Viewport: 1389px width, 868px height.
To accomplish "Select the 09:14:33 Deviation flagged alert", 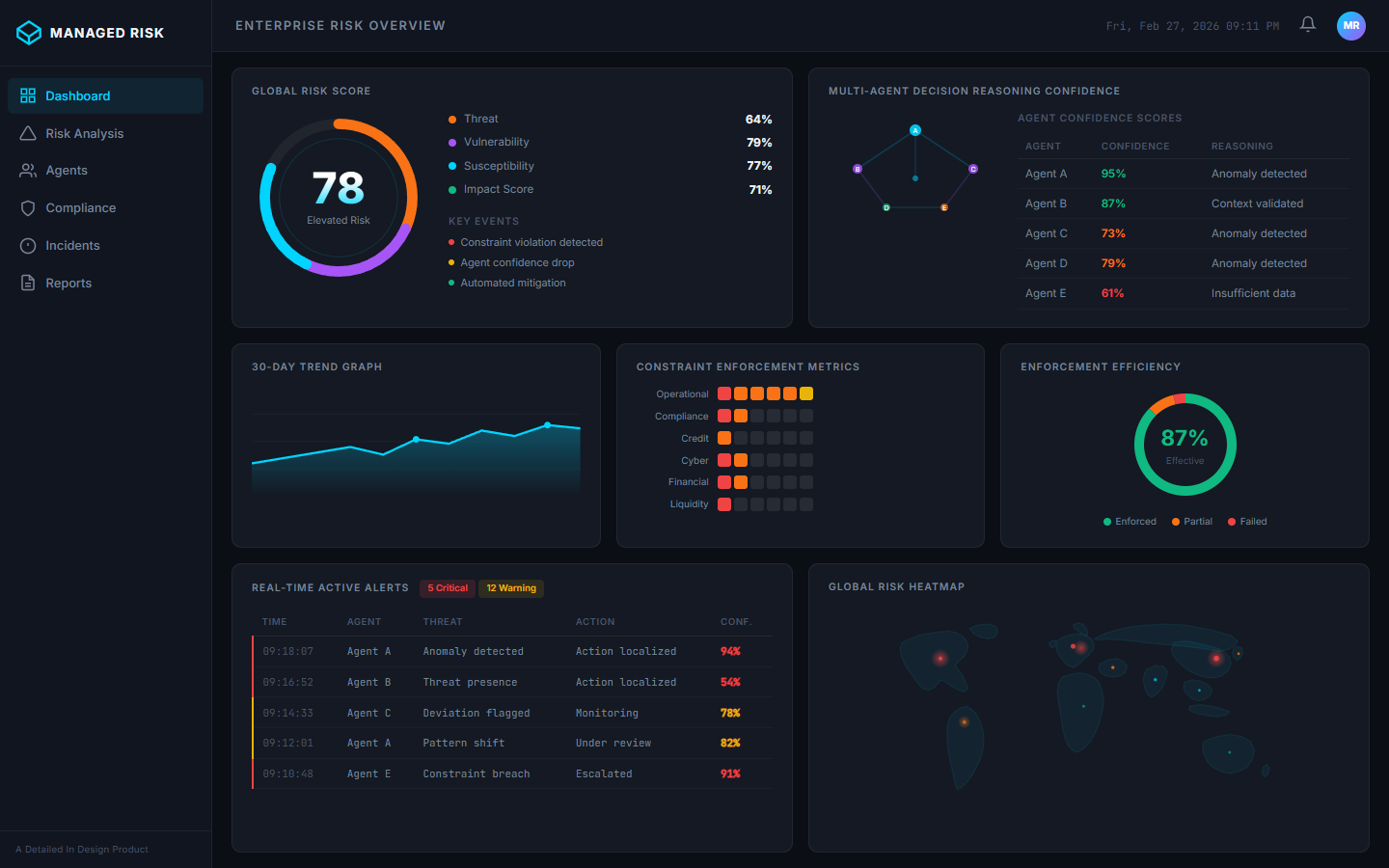I will pos(512,713).
